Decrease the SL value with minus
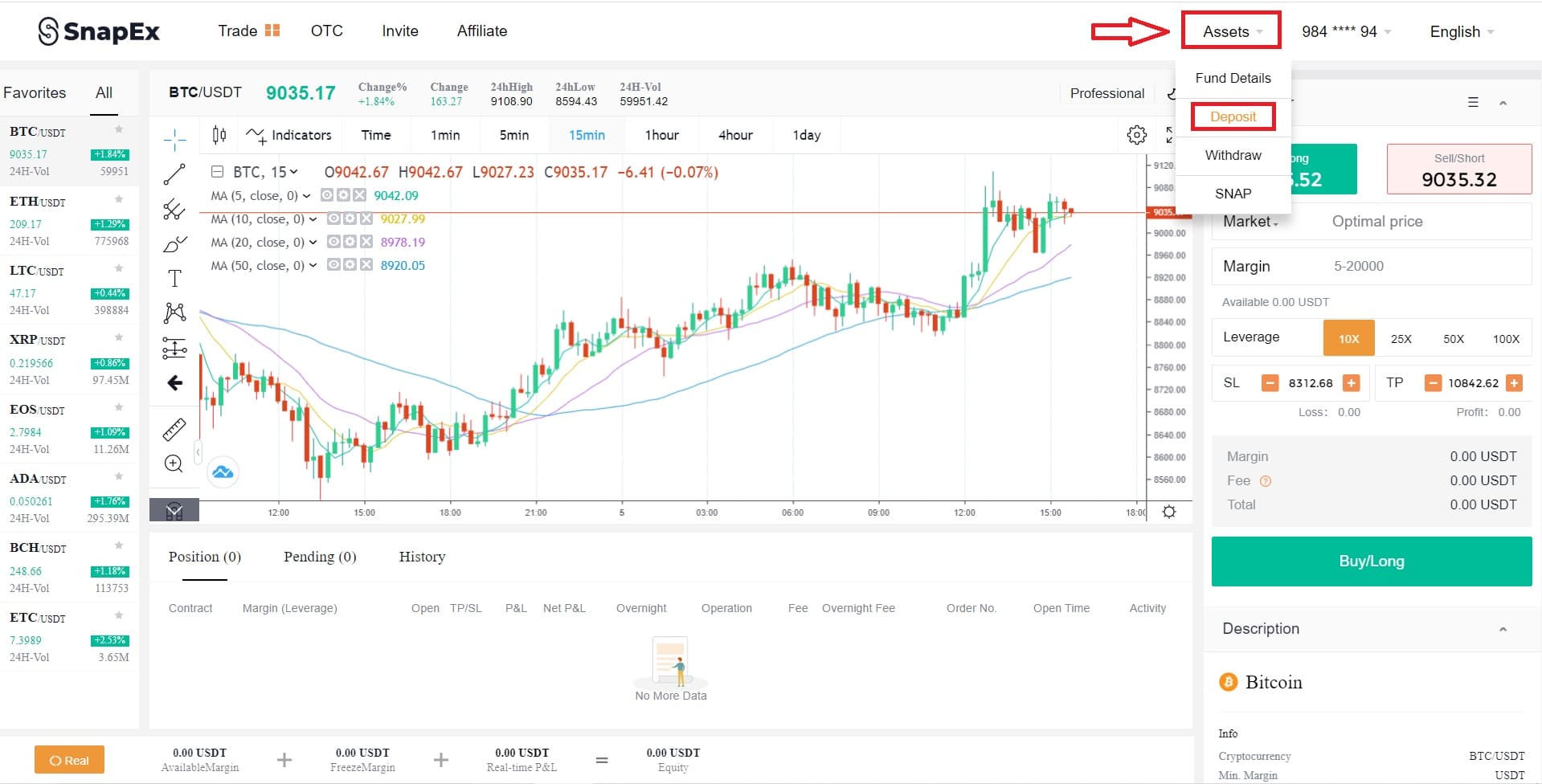Screen dimensions: 1542x784 [x=1270, y=383]
